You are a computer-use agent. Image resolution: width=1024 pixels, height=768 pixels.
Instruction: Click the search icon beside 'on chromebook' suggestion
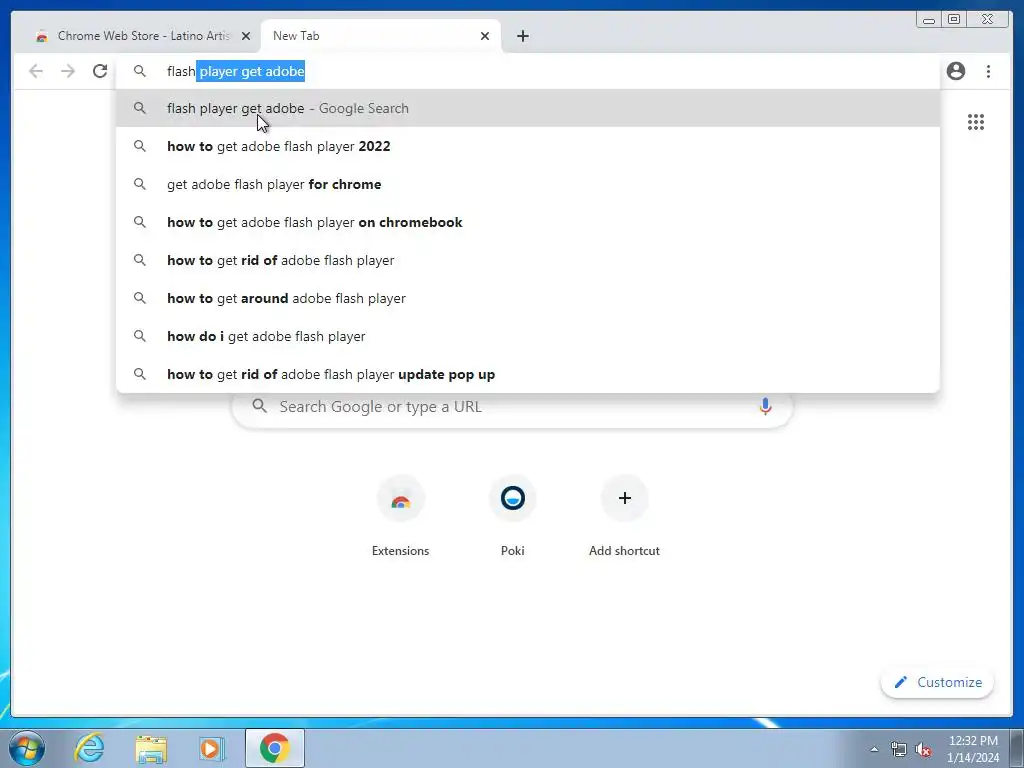pos(140,221)
